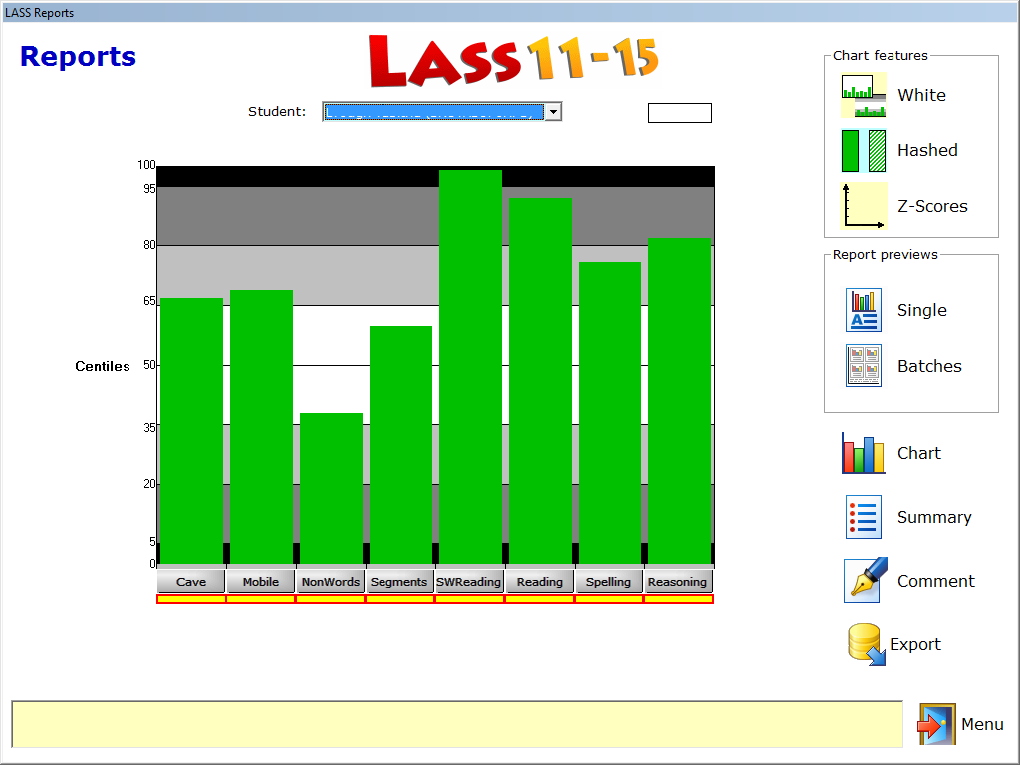Click the SWReading test button
The height and width of the screenshot is (765, 1020).
(468, 582)
